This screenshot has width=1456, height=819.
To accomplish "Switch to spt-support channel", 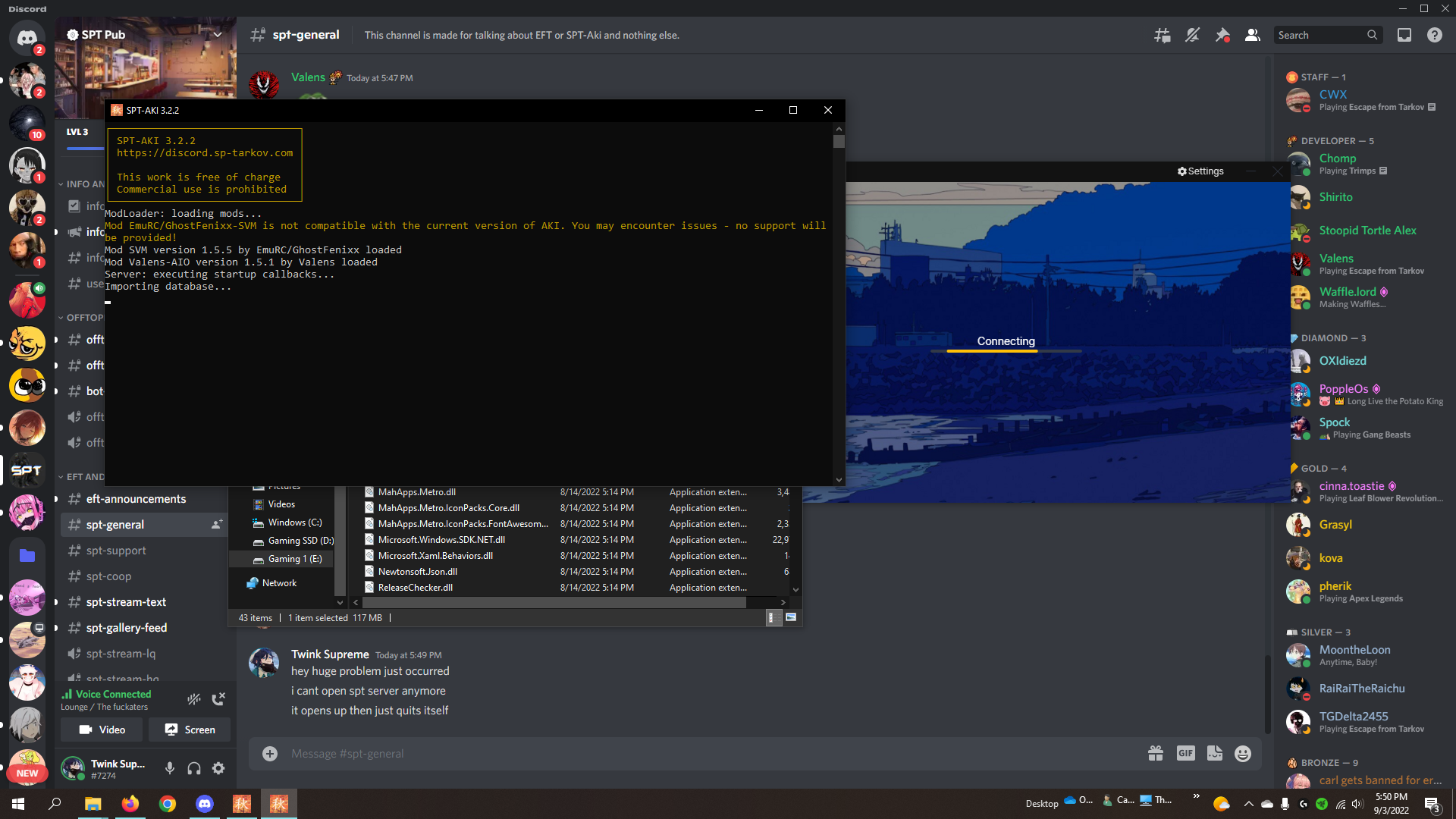I will pos(115,551).
